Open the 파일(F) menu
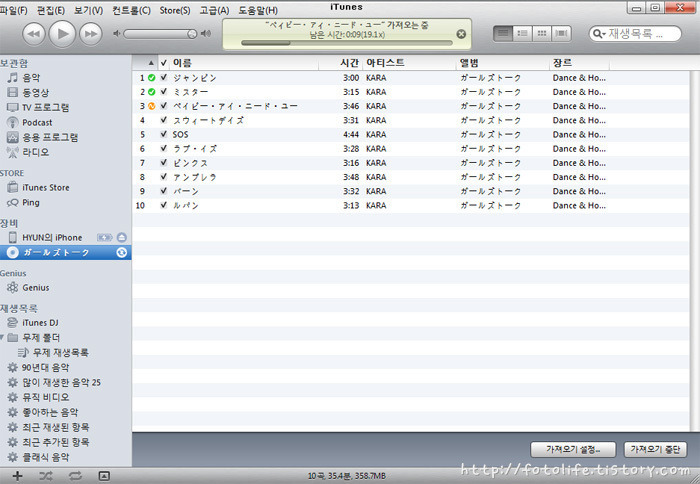The image size is (700, 484). (13, 10)
